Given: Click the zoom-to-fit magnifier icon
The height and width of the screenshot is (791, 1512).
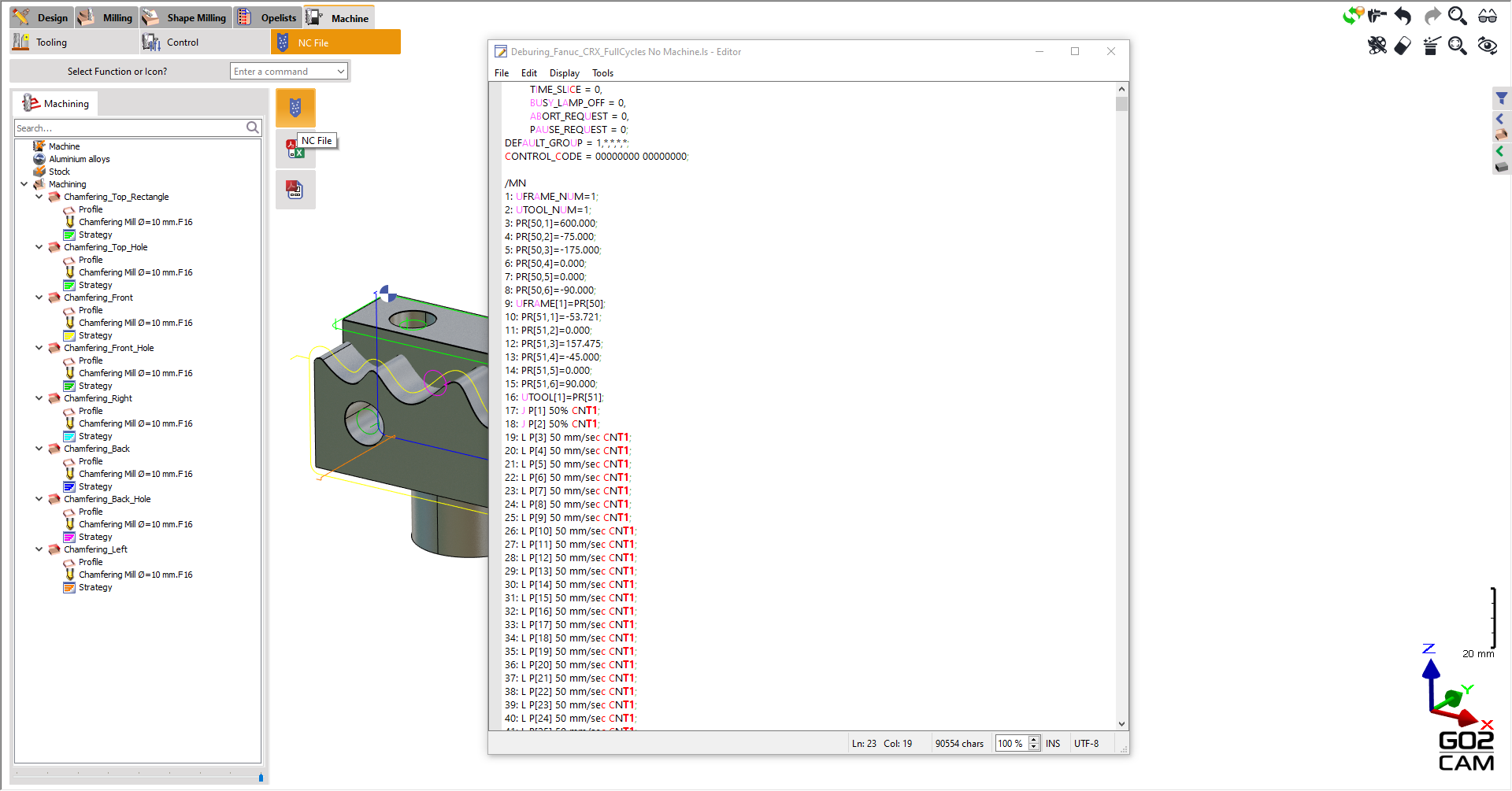Looking at the screenshot, I should 1458,46.
